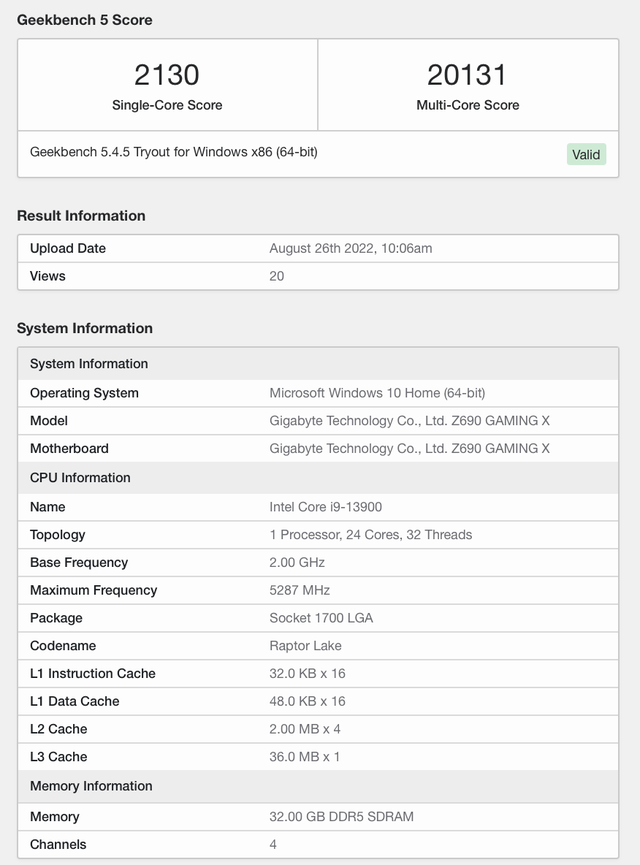Click the Channels label
Image resolution: width=640 pixels, height=865 pixels.
(58, 844)
